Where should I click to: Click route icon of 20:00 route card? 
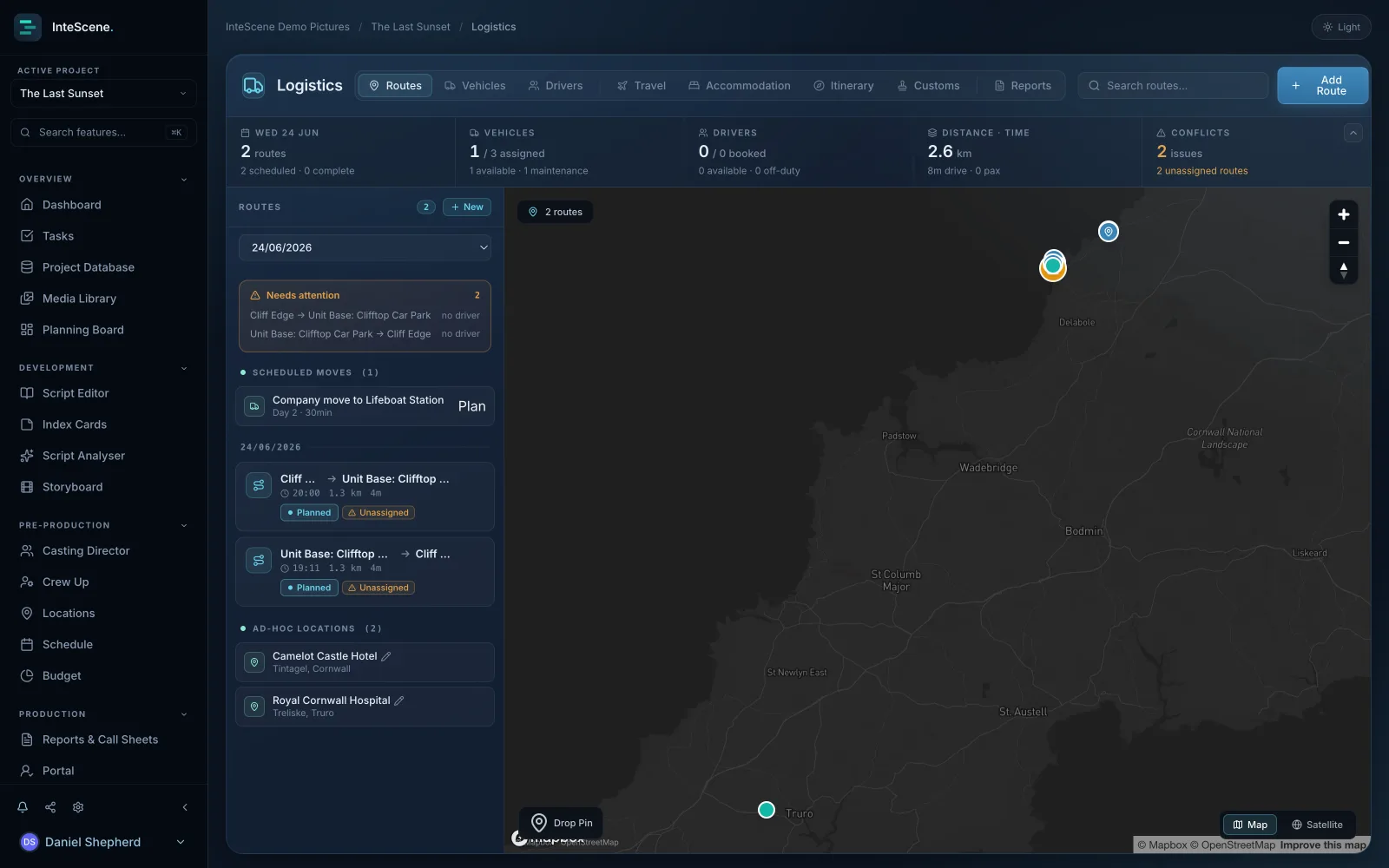(259, 485)
